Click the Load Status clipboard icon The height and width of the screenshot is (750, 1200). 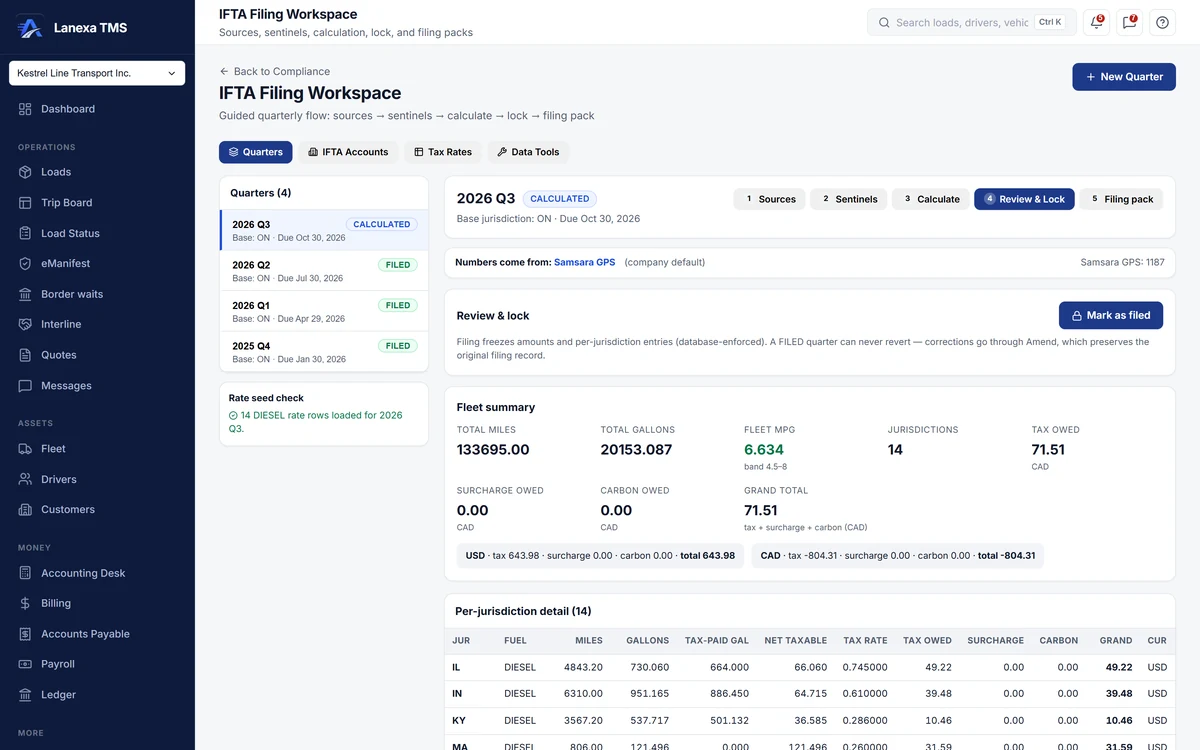pos(25,233)
